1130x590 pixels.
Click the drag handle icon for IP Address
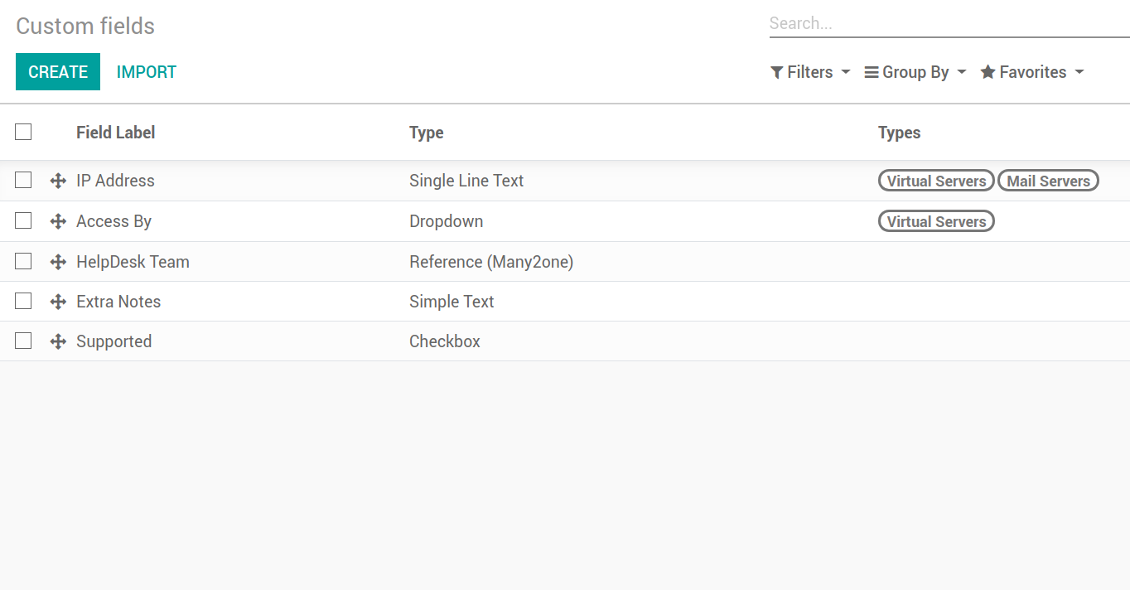click(58, 181)
